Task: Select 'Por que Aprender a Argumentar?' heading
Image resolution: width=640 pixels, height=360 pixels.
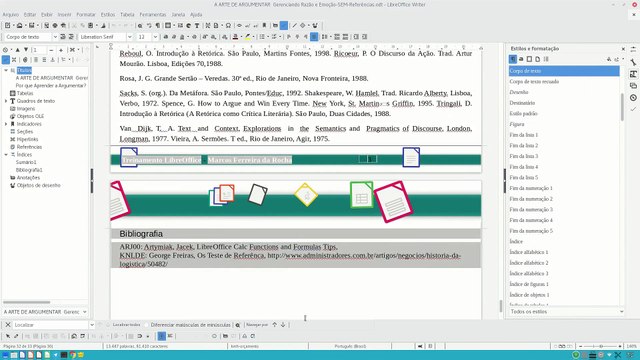Action: 51,86
